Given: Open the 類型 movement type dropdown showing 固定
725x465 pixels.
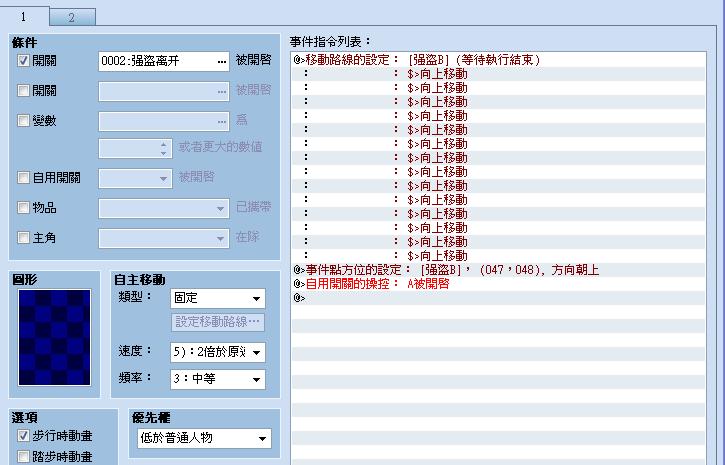Looking at the screenshot, I should [x=218, y=298].
